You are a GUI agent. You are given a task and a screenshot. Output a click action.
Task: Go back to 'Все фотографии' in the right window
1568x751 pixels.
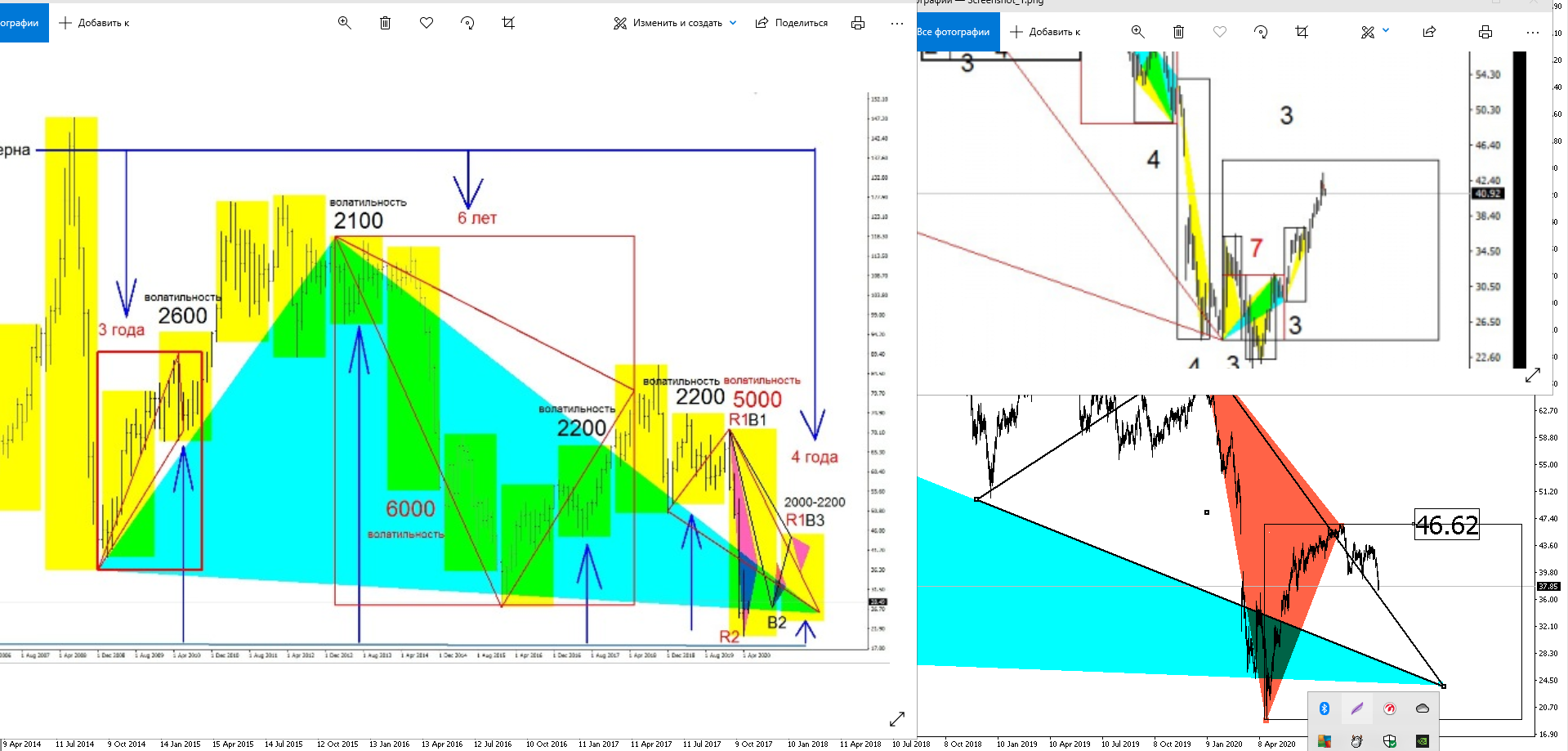(x=953, y=32)
